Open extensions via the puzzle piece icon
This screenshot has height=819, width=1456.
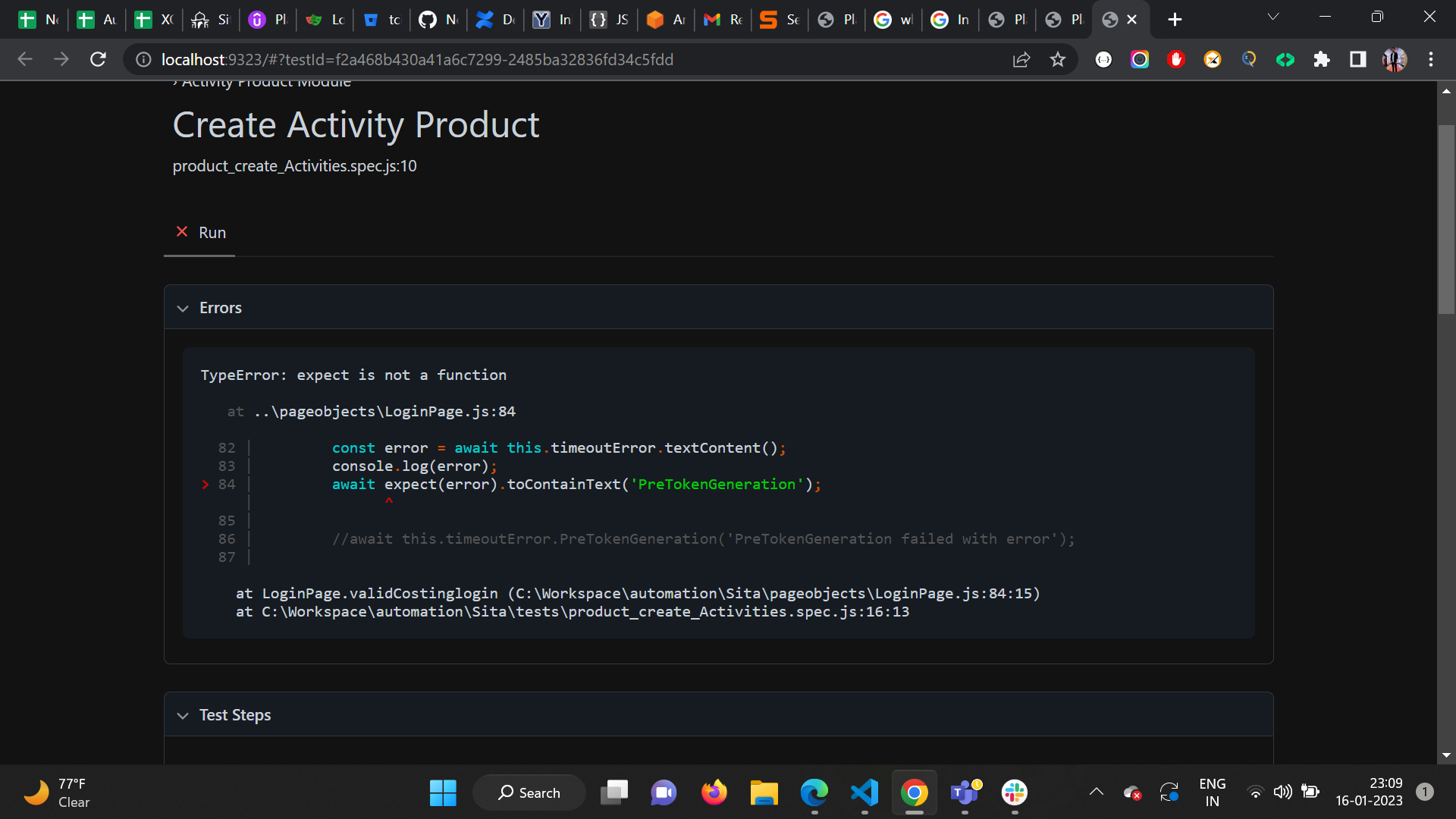click(x=1323, y=59)
